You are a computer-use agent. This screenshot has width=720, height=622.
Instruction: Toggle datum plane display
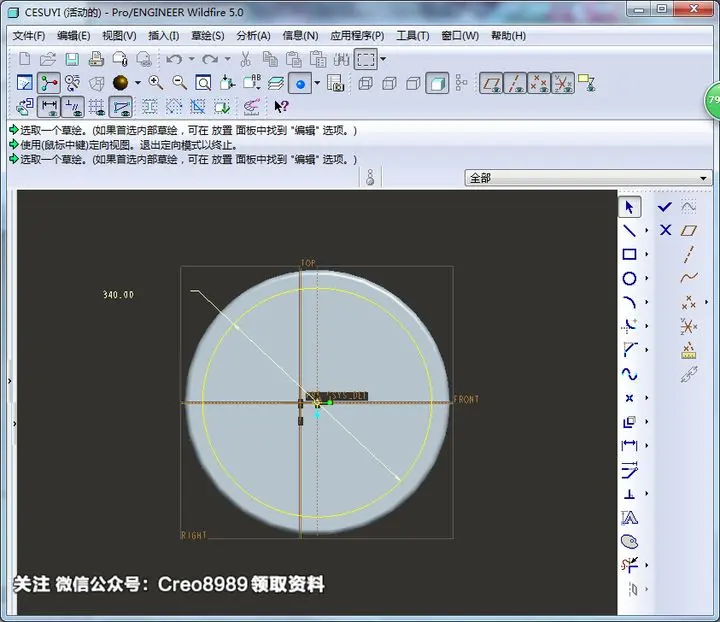[491, 84]
